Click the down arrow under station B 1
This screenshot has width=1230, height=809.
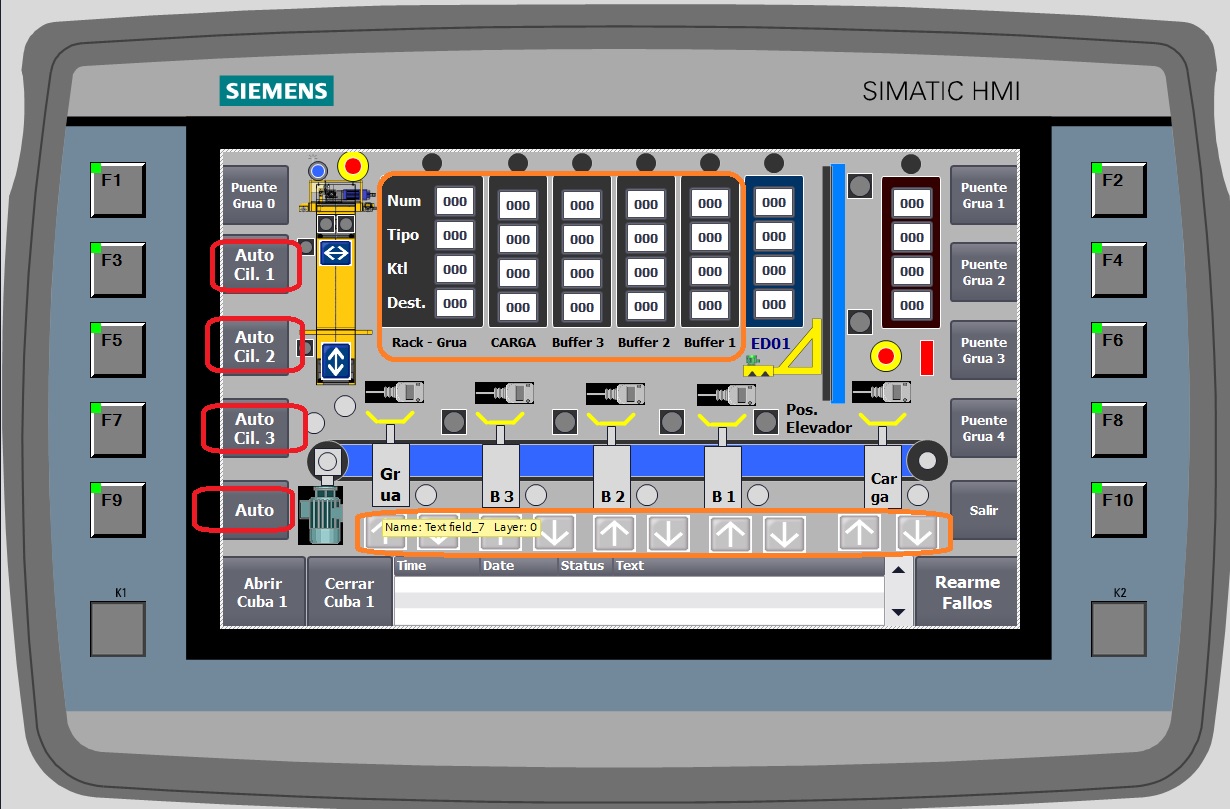pos(785,533)
